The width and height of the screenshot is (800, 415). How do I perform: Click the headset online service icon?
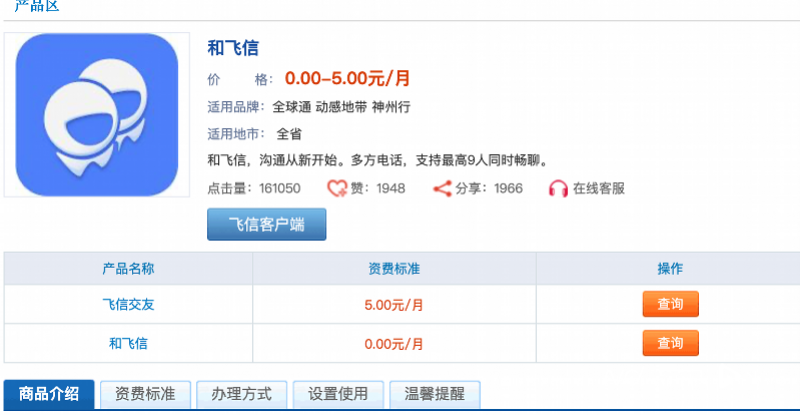(x=558, y=188)
